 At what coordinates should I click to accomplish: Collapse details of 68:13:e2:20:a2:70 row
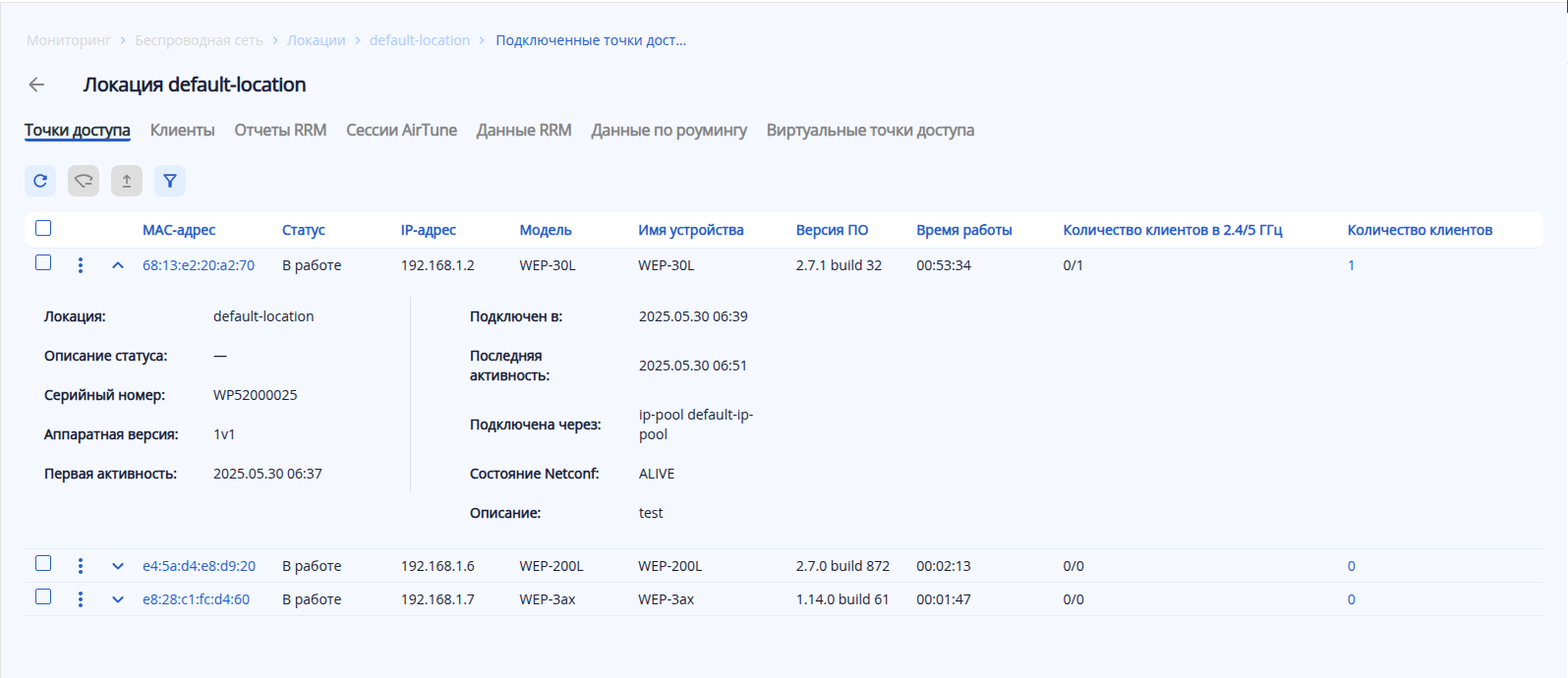(x=118, y=265)
